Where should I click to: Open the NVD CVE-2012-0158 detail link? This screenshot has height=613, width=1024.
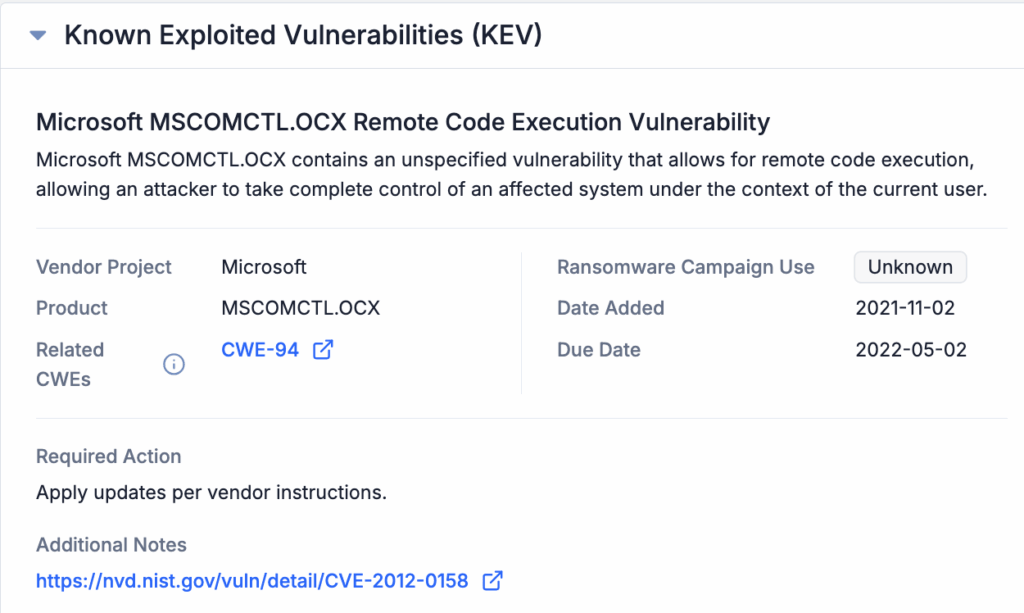(252, 580)
